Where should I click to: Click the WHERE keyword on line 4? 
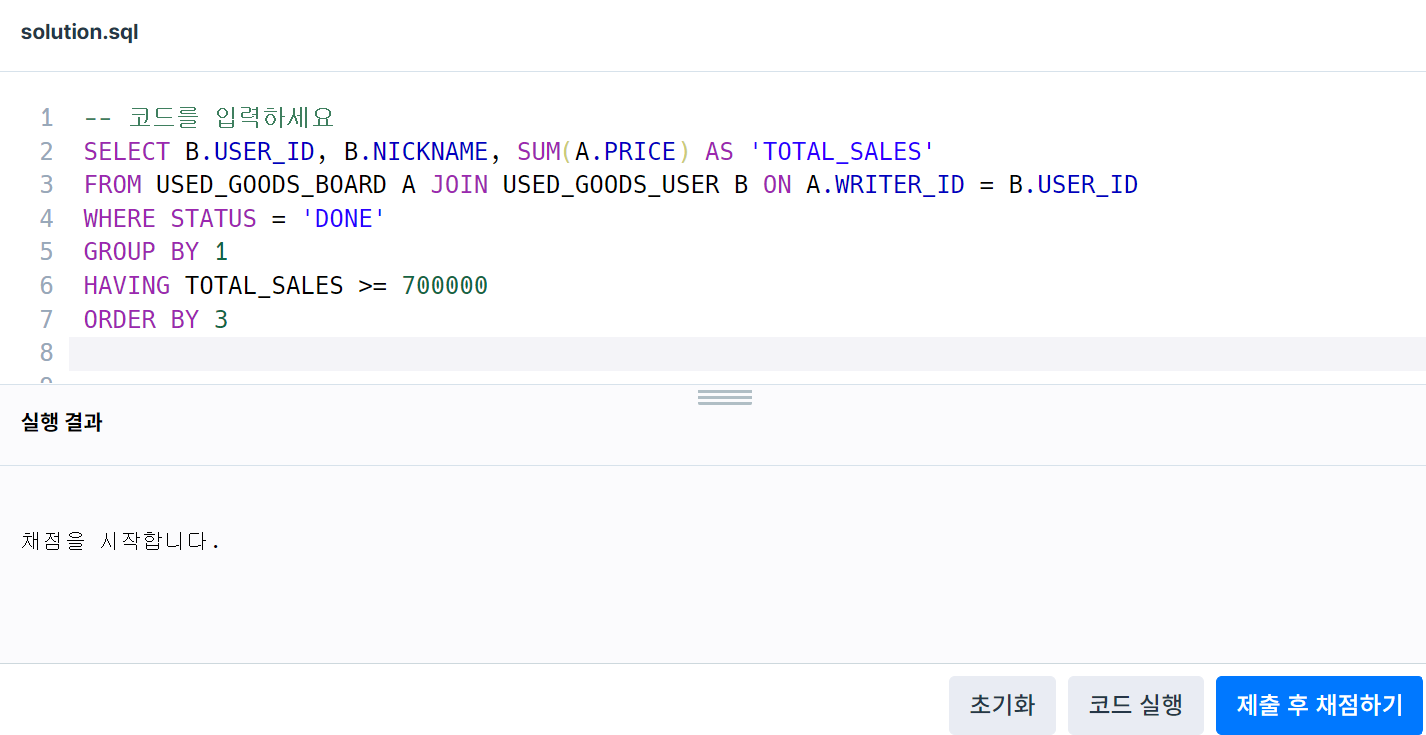pyautogui.click(x=120, y=219)
